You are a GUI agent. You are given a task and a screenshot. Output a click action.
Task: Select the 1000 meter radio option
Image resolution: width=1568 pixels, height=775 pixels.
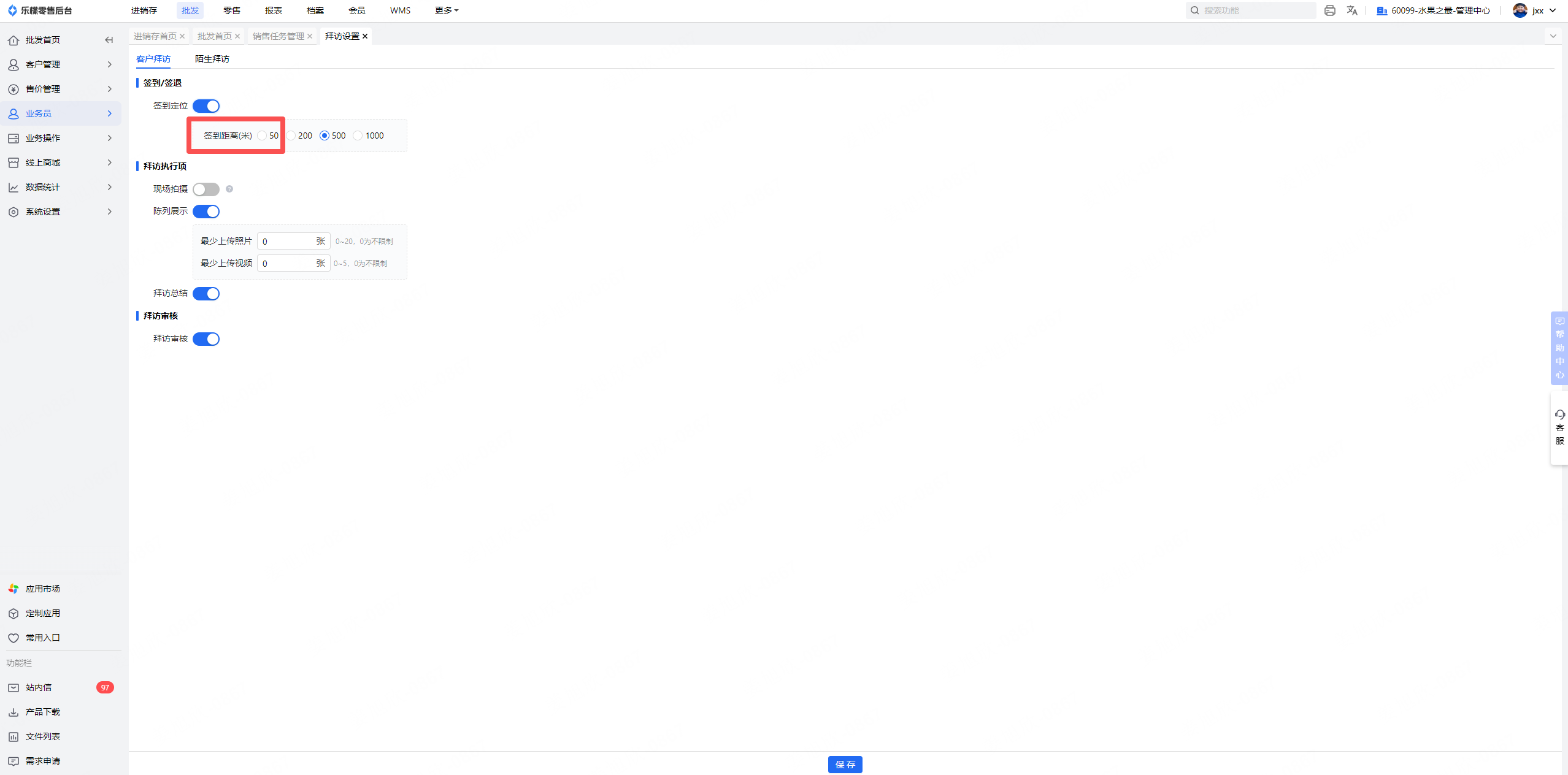click(x=358, y=136)
